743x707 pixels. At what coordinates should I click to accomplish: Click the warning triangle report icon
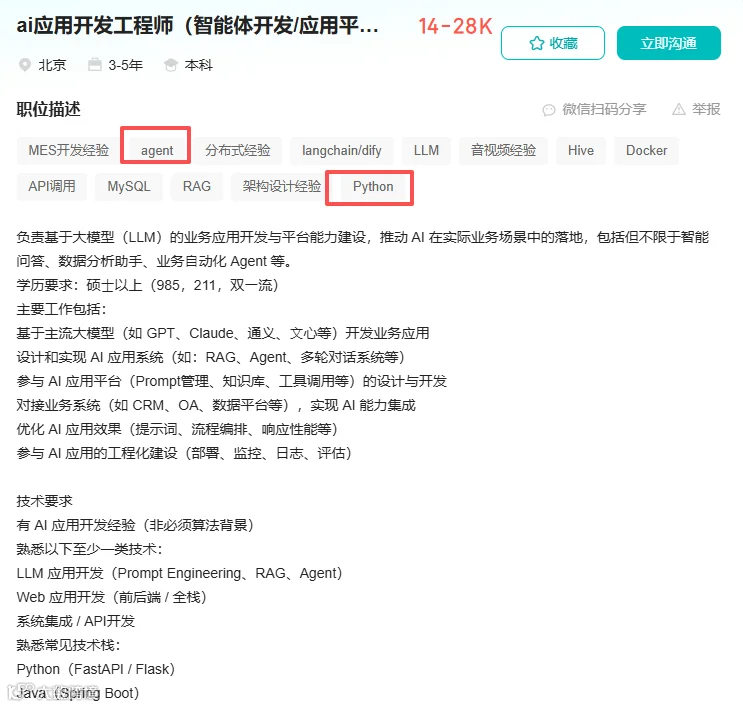point(679,109)
